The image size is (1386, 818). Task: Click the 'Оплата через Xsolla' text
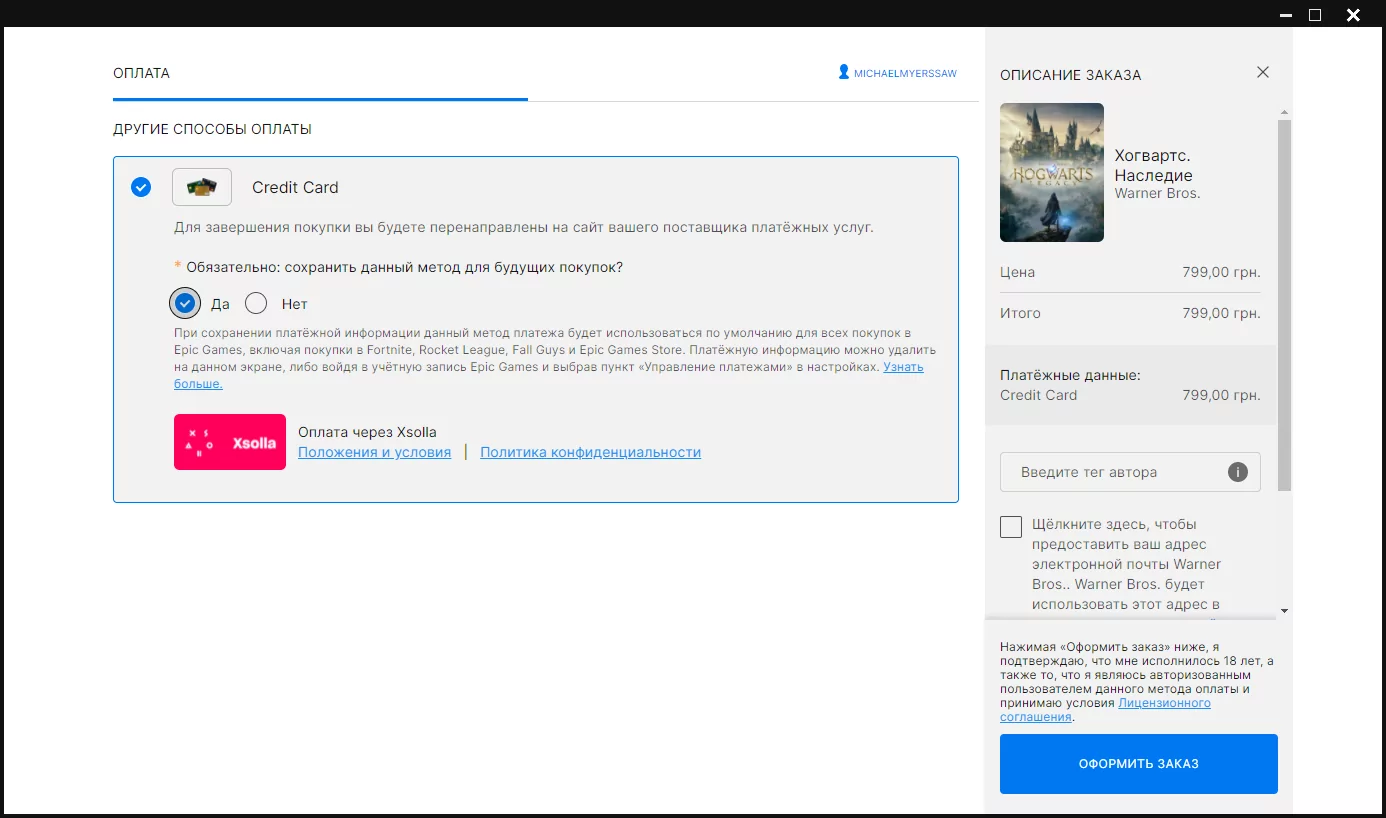pyautogui.click(x=367, y=432)
